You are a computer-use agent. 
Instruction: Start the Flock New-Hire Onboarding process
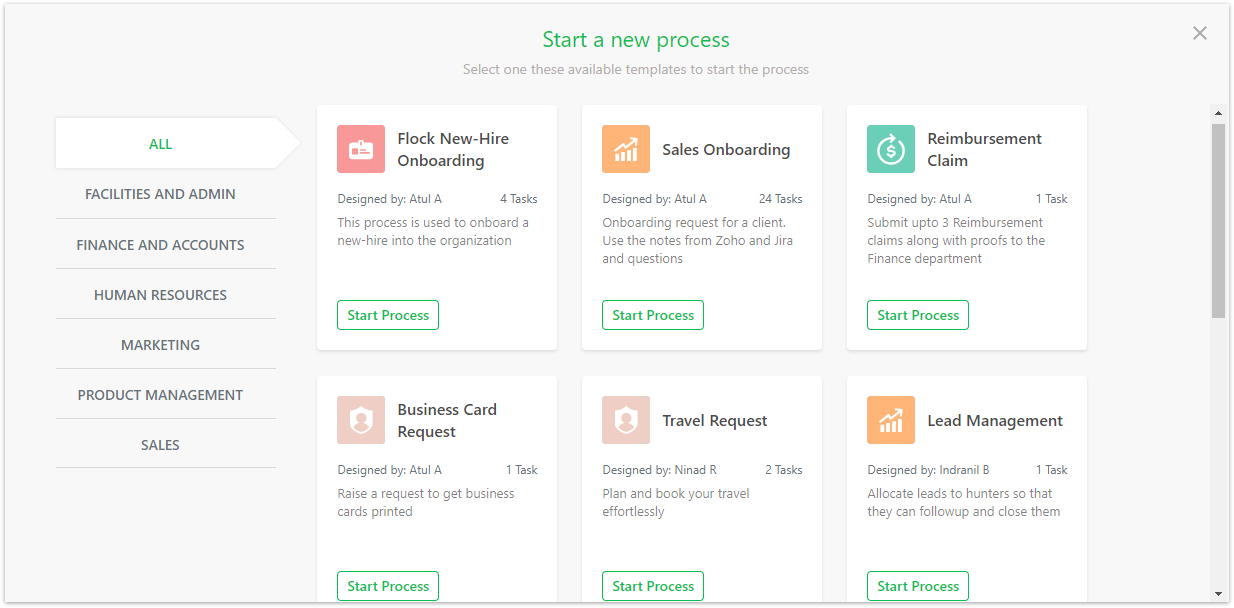pos(388,315)
